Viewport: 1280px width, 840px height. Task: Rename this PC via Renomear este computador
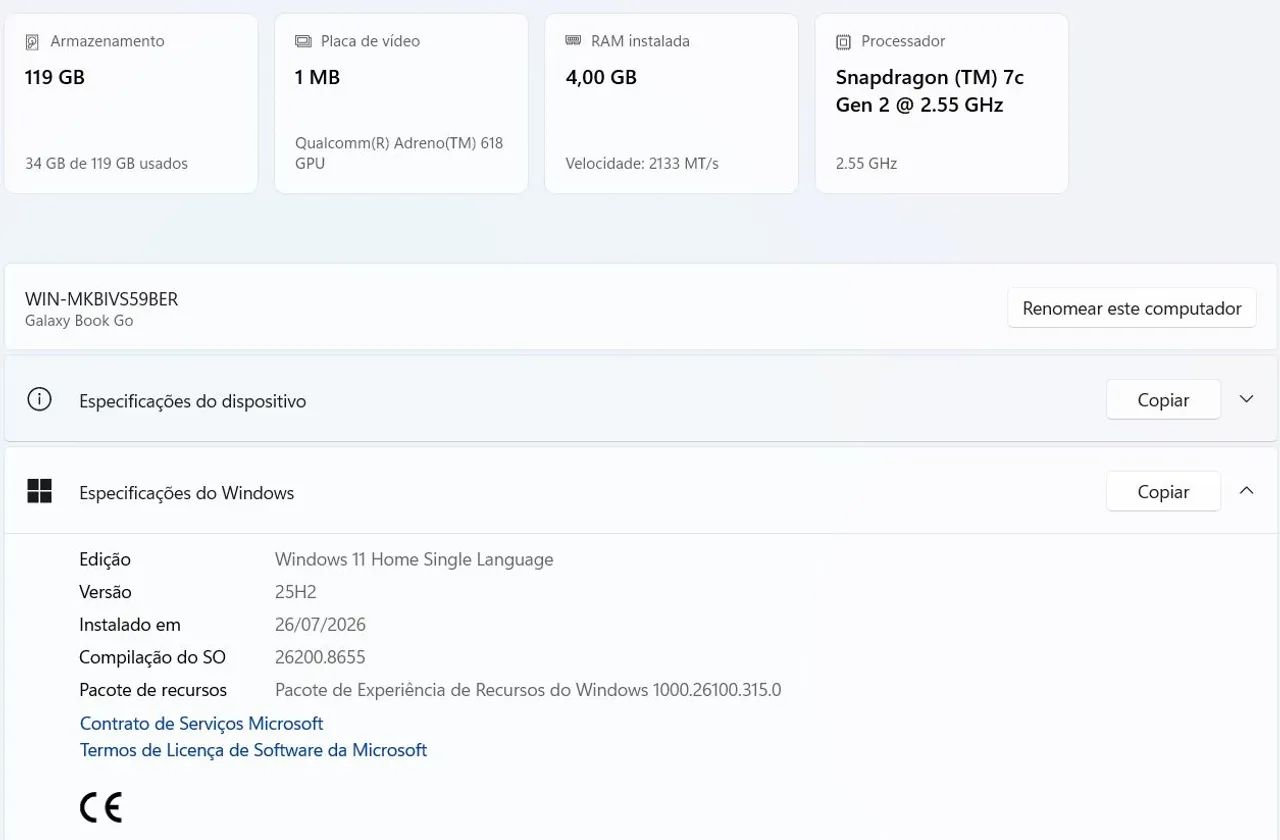[x=1132, y=308]
